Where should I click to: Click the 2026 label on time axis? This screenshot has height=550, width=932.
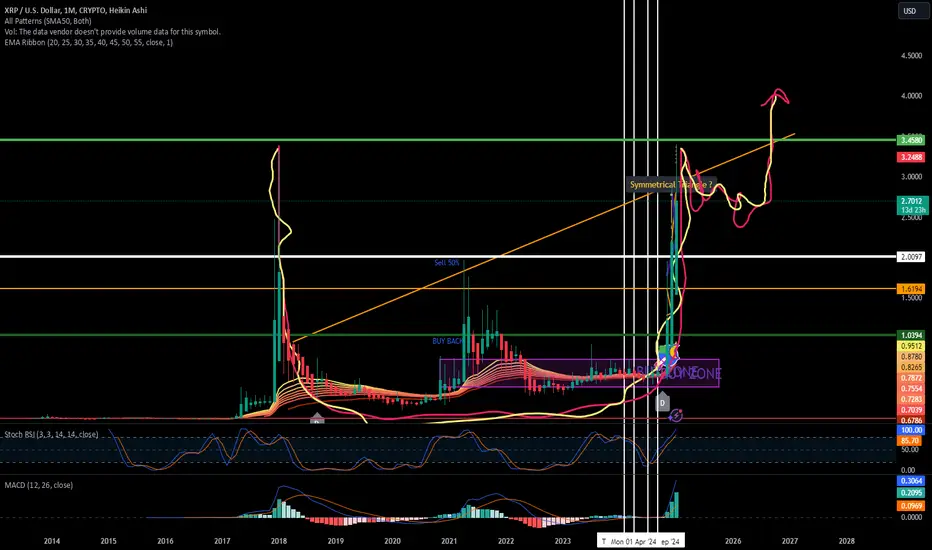733,541
